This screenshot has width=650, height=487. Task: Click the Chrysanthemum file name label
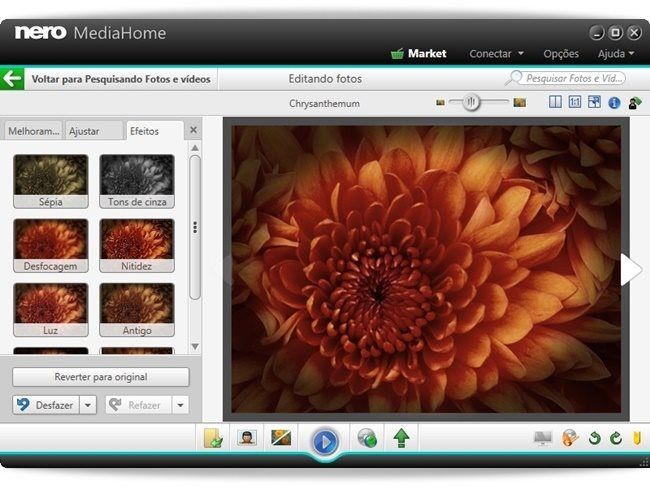tap(324, 103)
